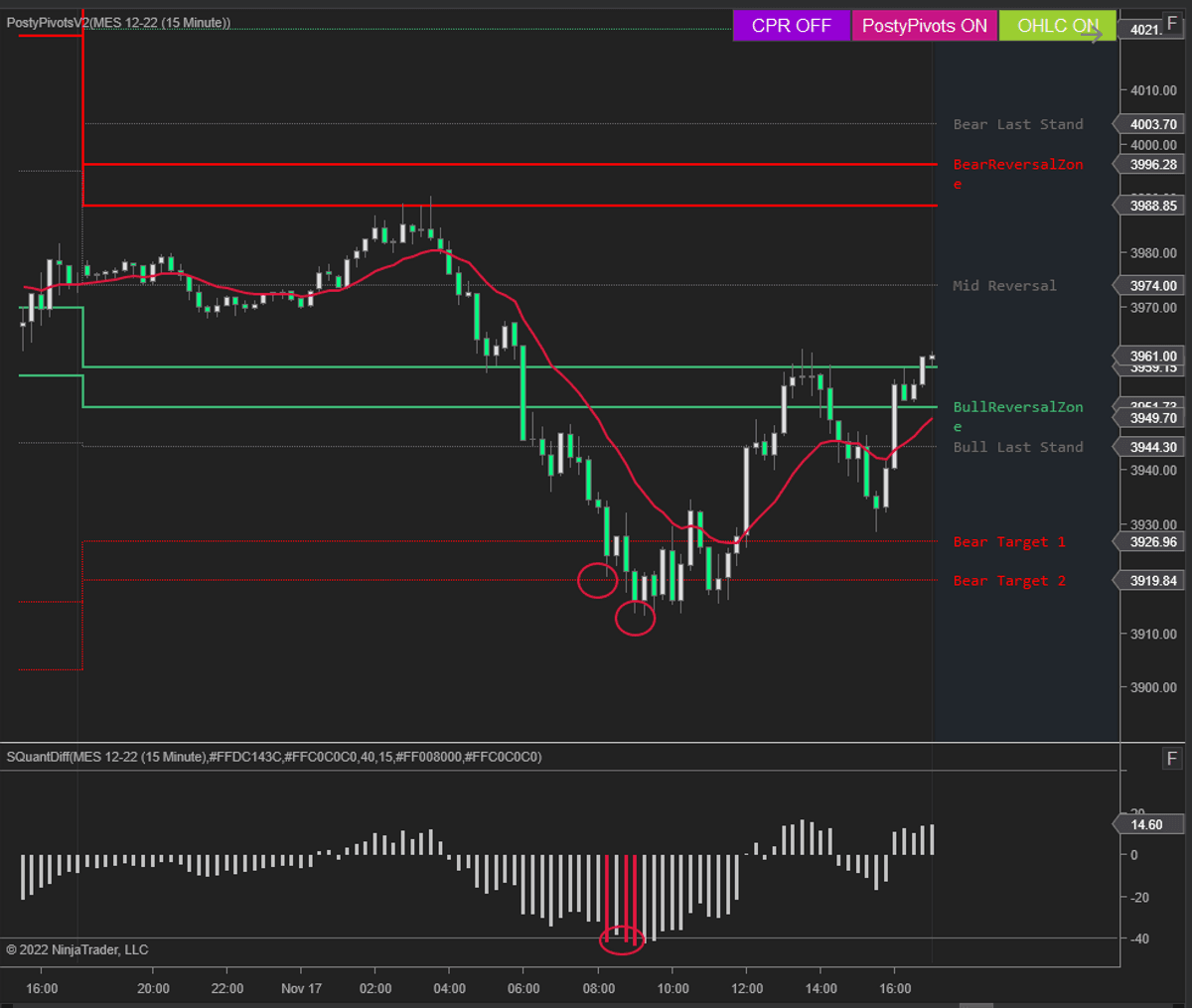Click the Nov 17 date on time axis
This screenshot has height=1008, width=1192.
[x=301, y=988]
